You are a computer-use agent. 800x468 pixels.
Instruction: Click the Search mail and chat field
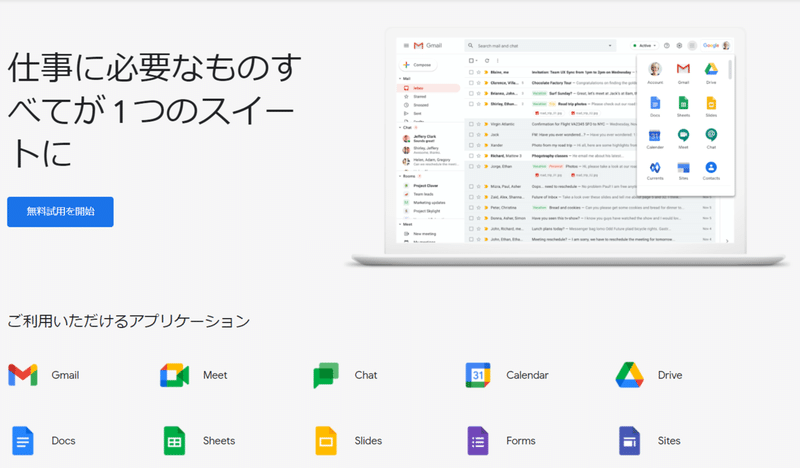pos(540,45)
